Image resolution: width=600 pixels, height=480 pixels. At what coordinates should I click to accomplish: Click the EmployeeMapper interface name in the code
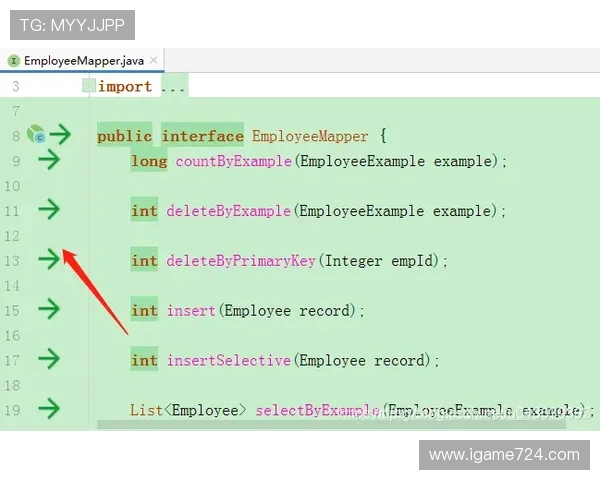point(310,136)
